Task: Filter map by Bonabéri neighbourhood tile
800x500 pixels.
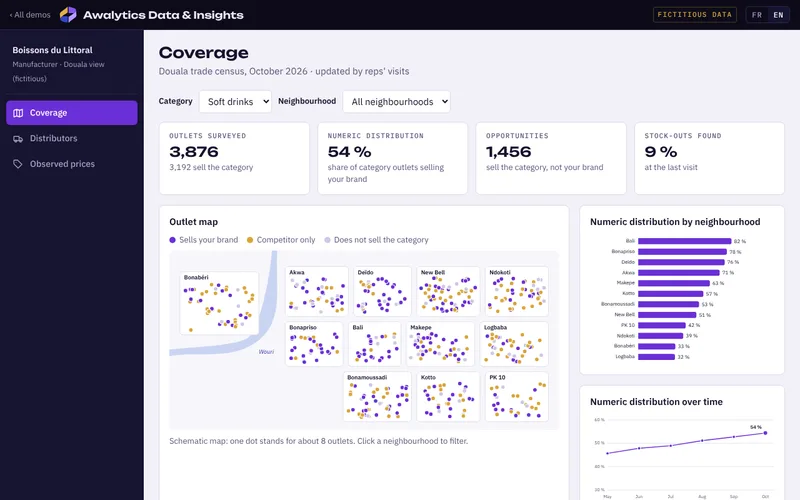Action: pos(219,303)
